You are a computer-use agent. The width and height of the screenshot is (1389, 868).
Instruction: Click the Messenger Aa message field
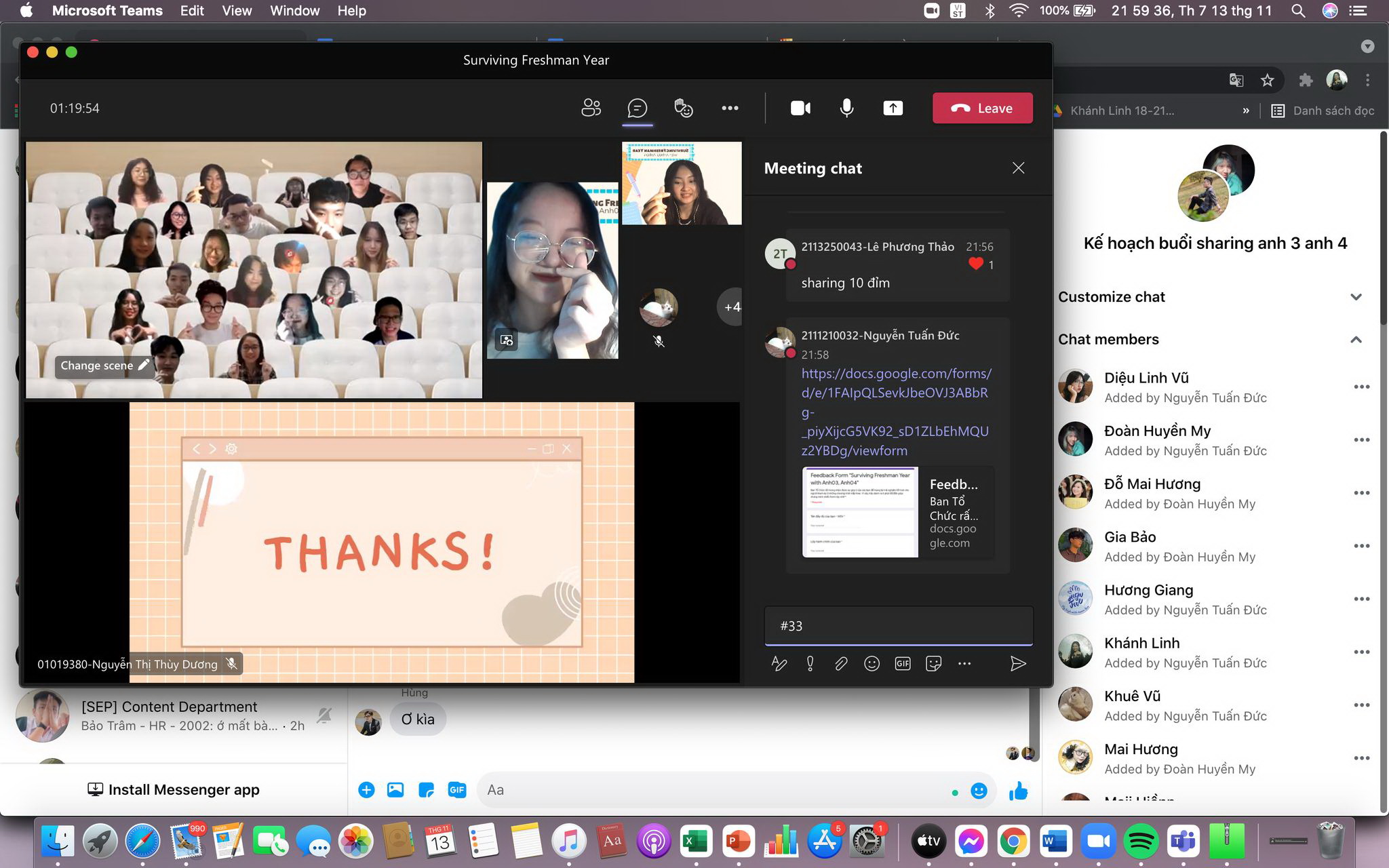point(712,790)
